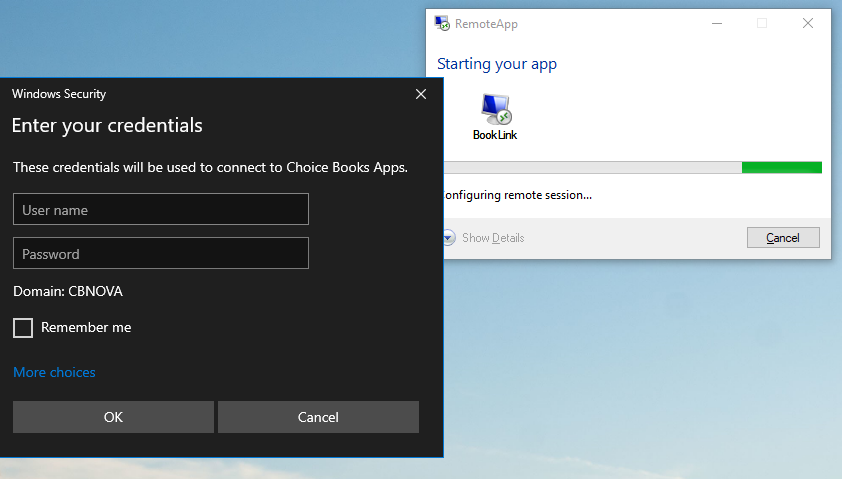Viewport: 842px width, 479px height.
Task: Close the Windows Security dialog
Action: click(421, 94)
